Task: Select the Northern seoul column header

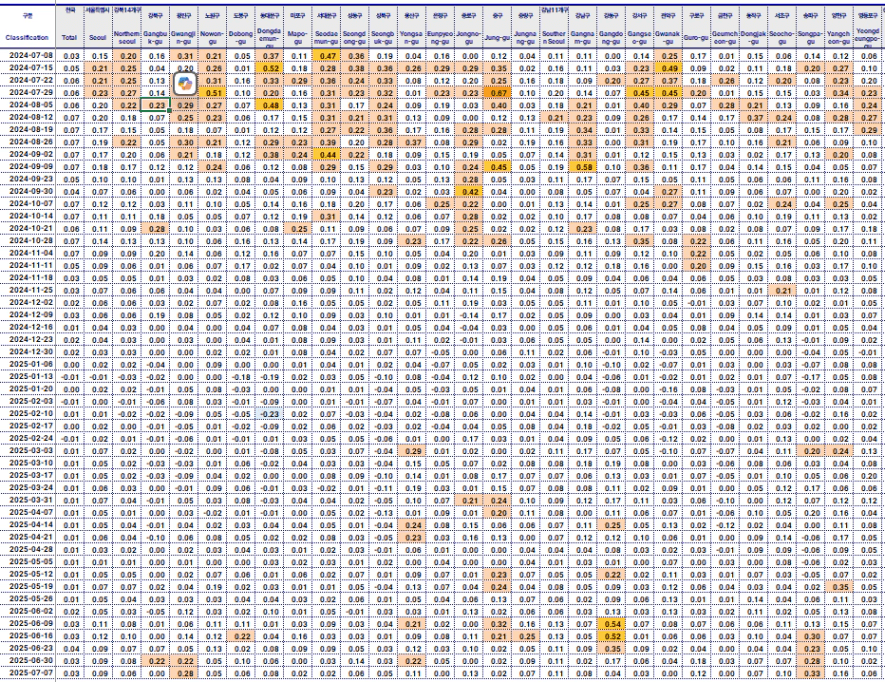Action: [x=126, y=38]
